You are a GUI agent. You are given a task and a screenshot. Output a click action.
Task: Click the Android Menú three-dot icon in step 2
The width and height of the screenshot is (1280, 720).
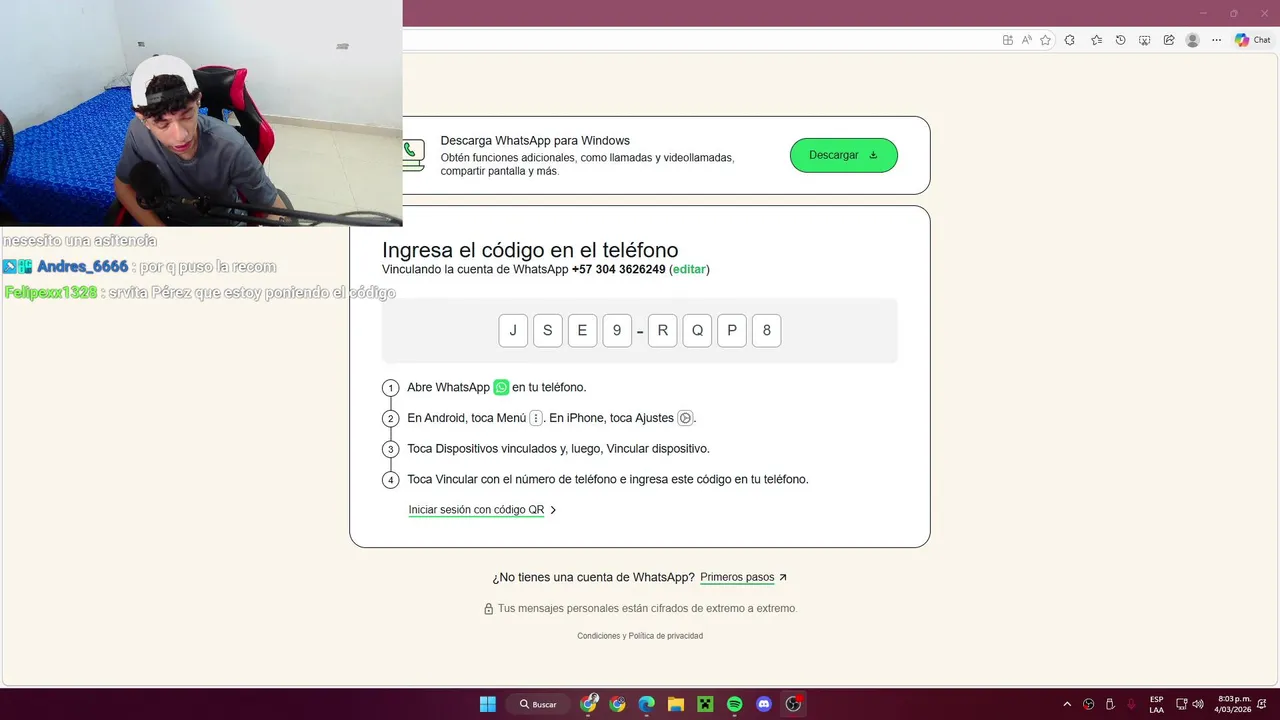coord(536,418)
